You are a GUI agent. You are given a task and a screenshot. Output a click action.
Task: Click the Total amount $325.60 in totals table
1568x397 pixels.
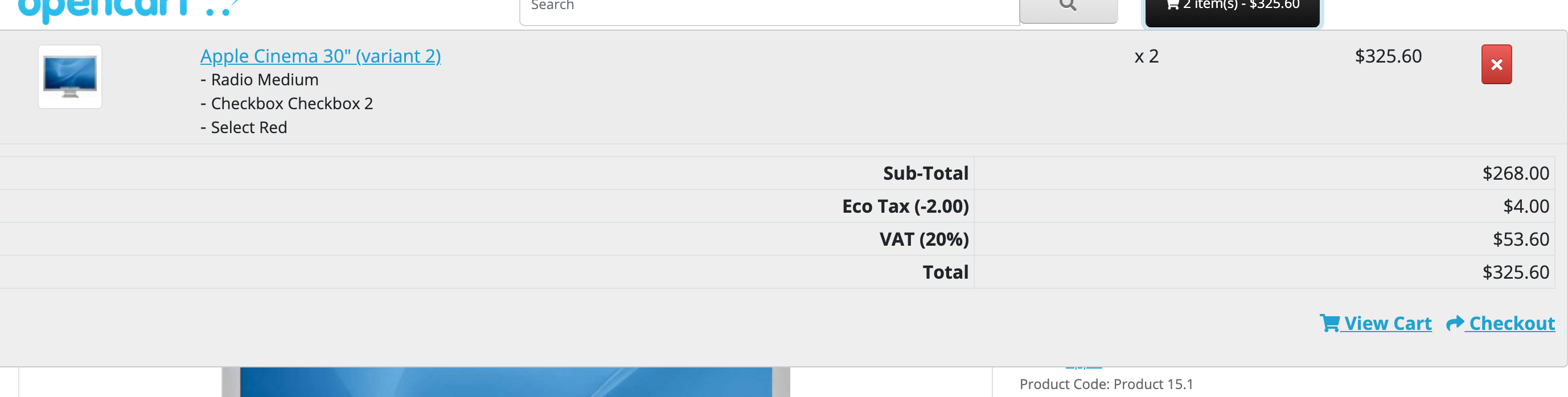tap(1515, 272)
